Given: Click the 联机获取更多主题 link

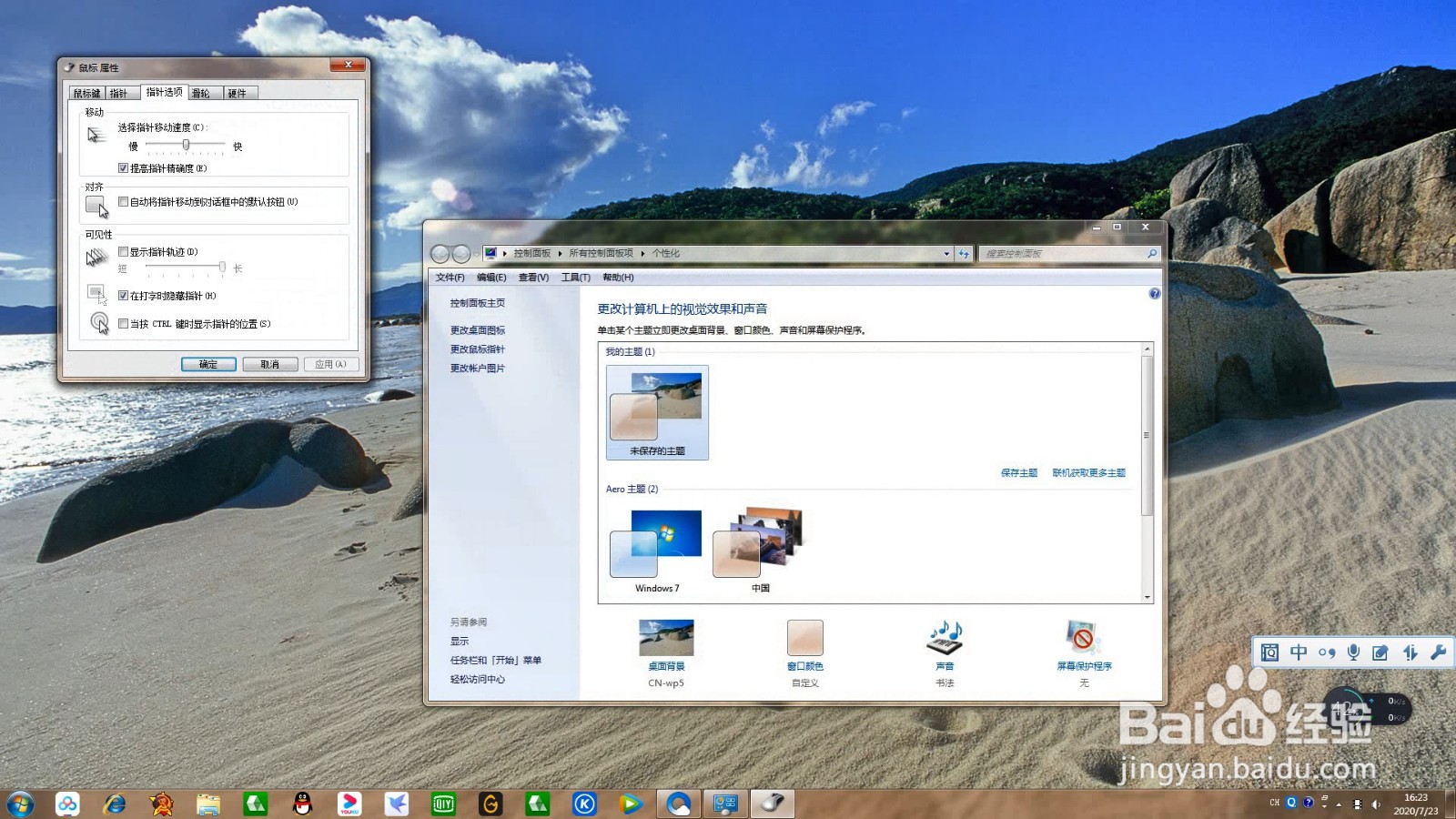Looking at the screenshot, I should tap(1089, 473).
